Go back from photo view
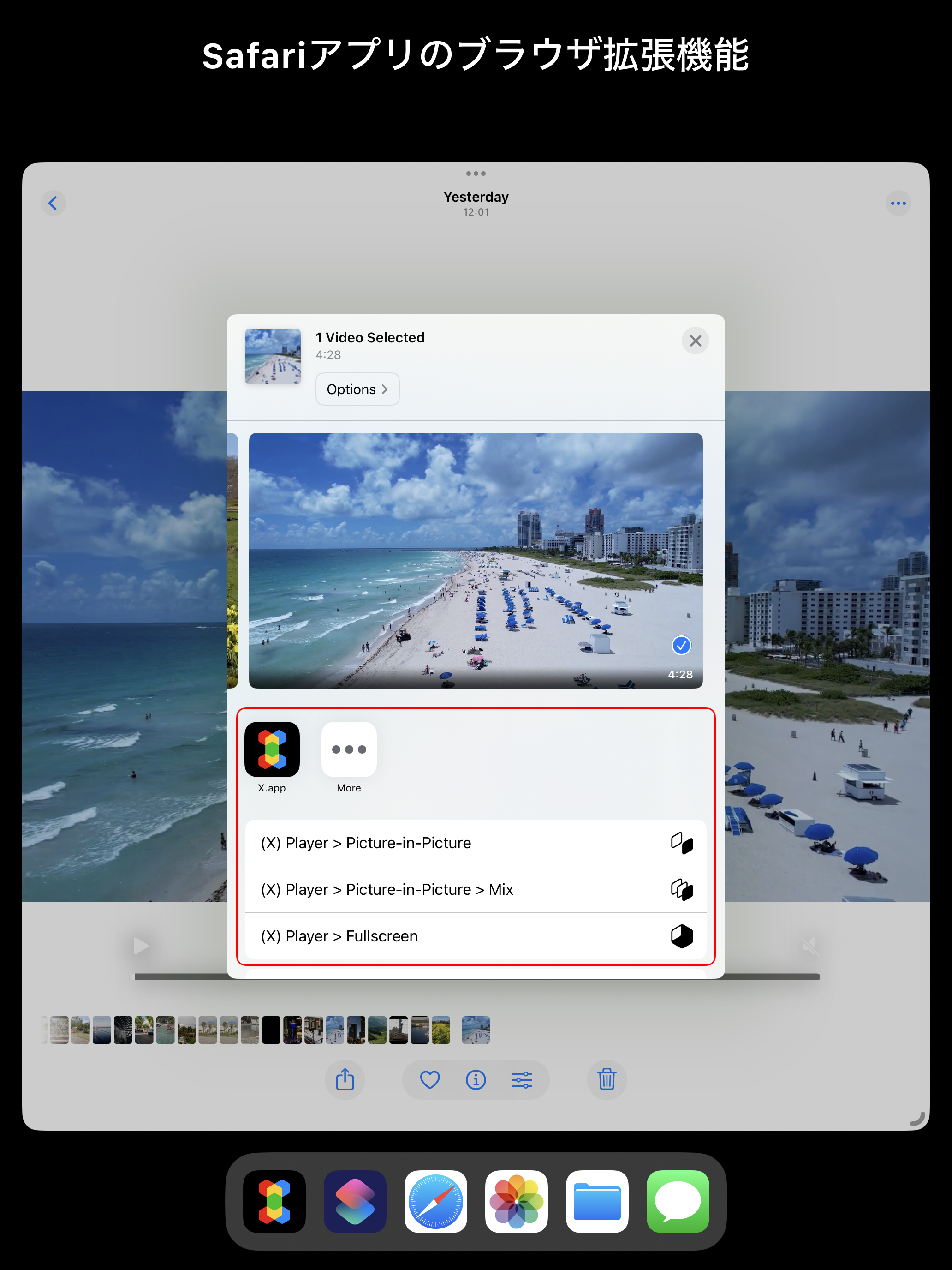The height and width of the screenshot is (1270, 952). [x=54, y=203]
